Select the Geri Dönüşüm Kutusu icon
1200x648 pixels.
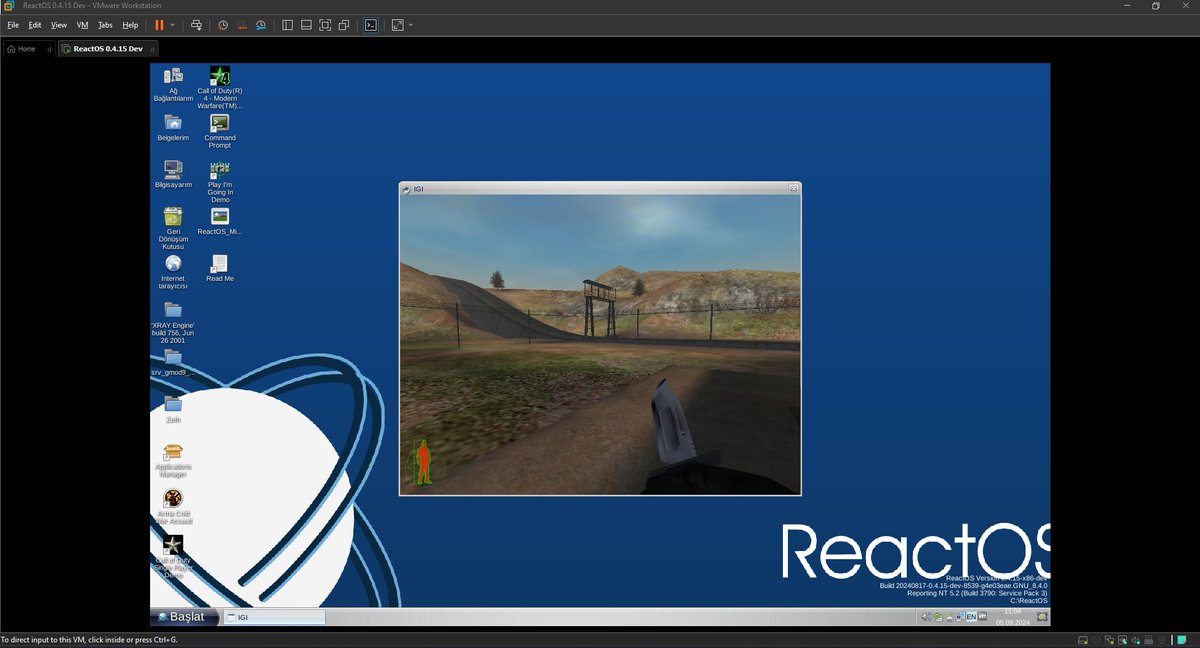(x=173, y=229)
